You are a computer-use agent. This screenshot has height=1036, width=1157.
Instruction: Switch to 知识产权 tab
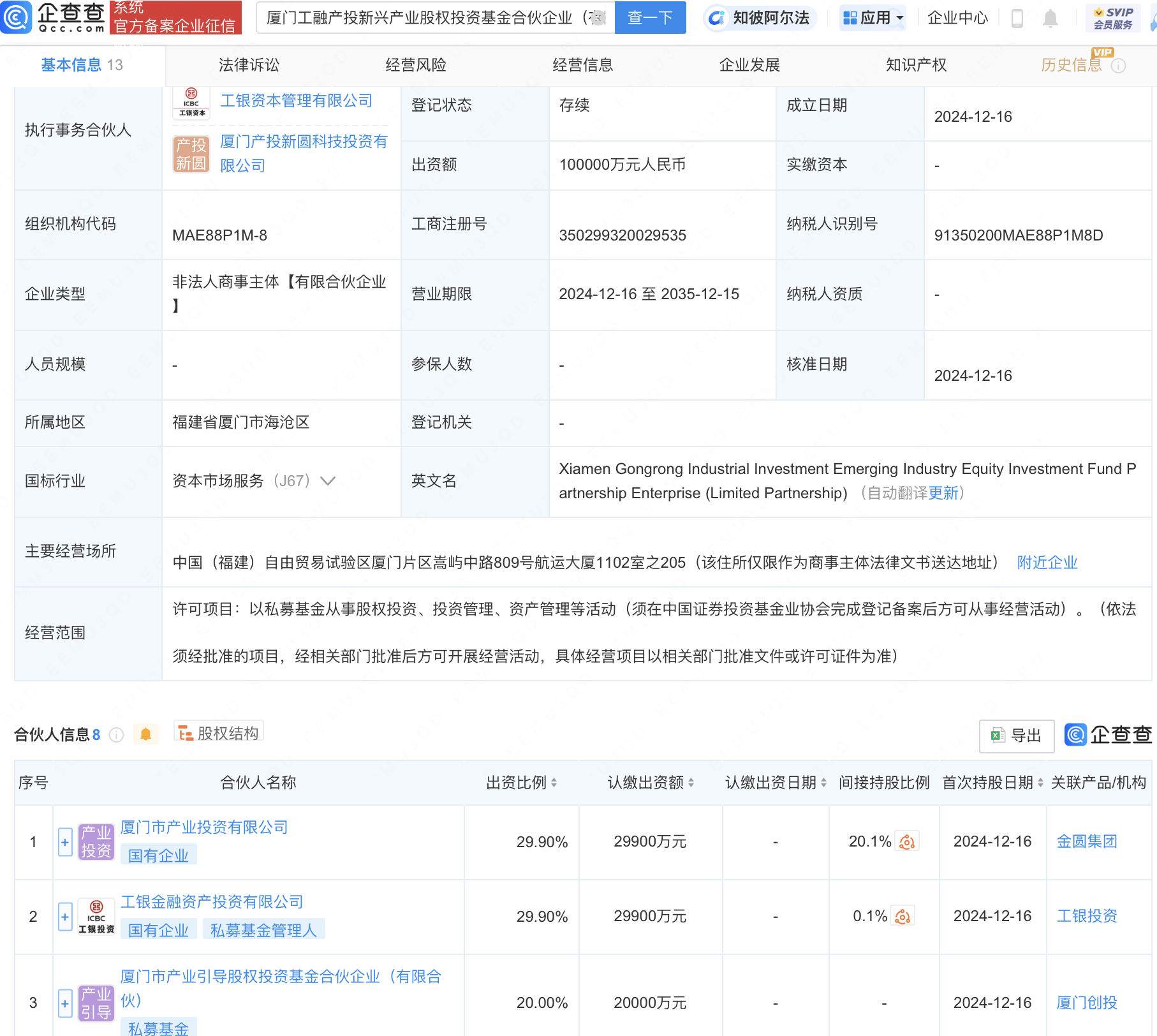coord(916,65)
